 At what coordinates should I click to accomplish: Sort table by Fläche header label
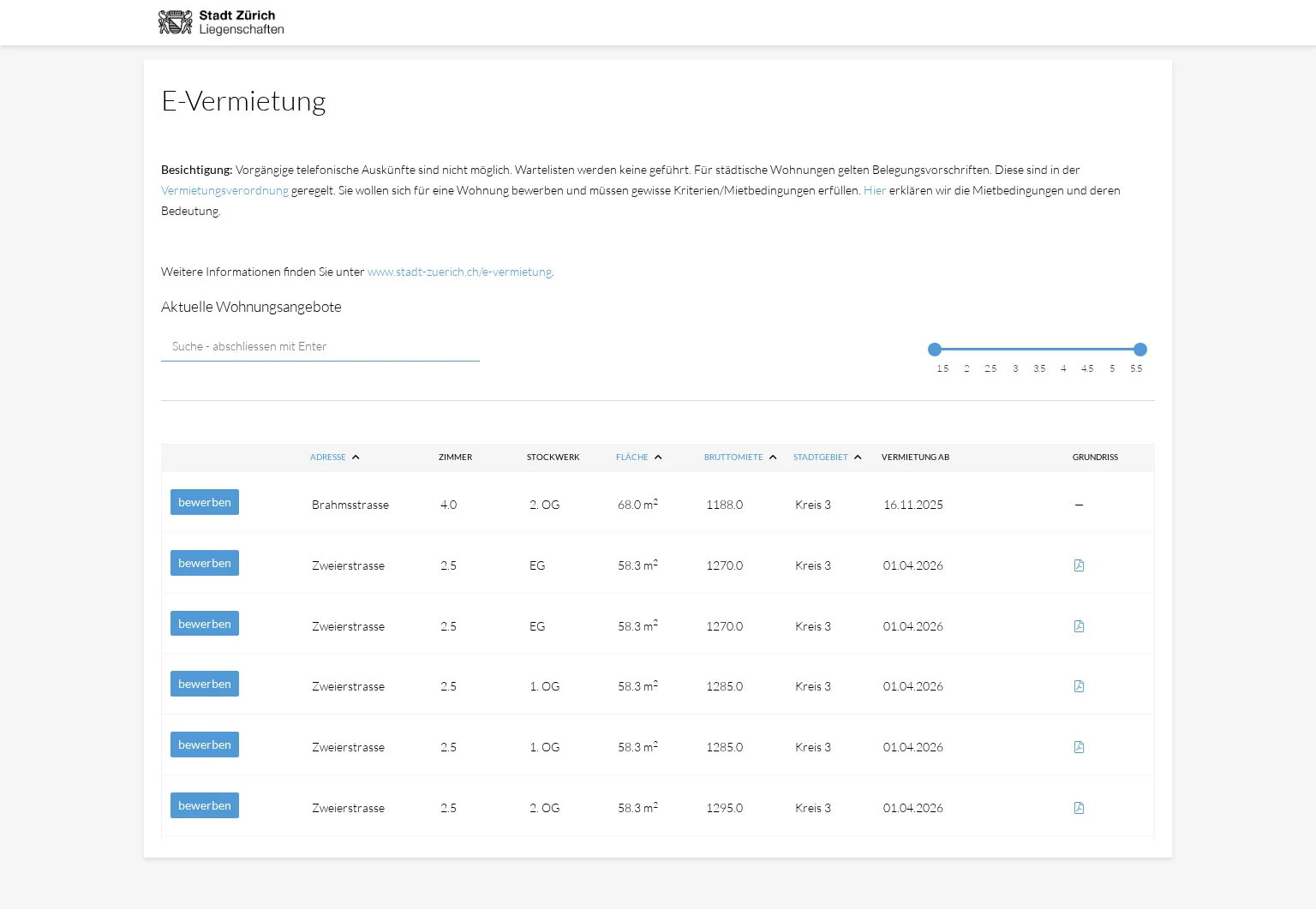pos(631,457)
